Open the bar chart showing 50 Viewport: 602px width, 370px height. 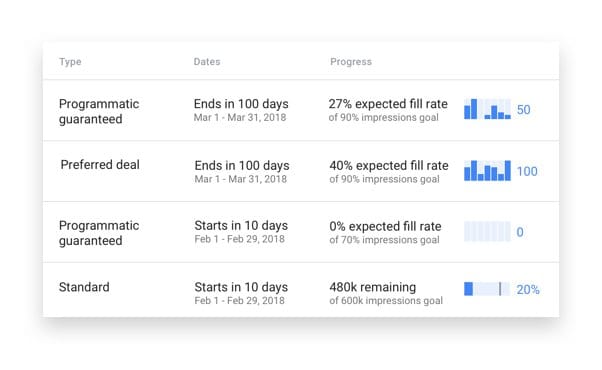487,109
